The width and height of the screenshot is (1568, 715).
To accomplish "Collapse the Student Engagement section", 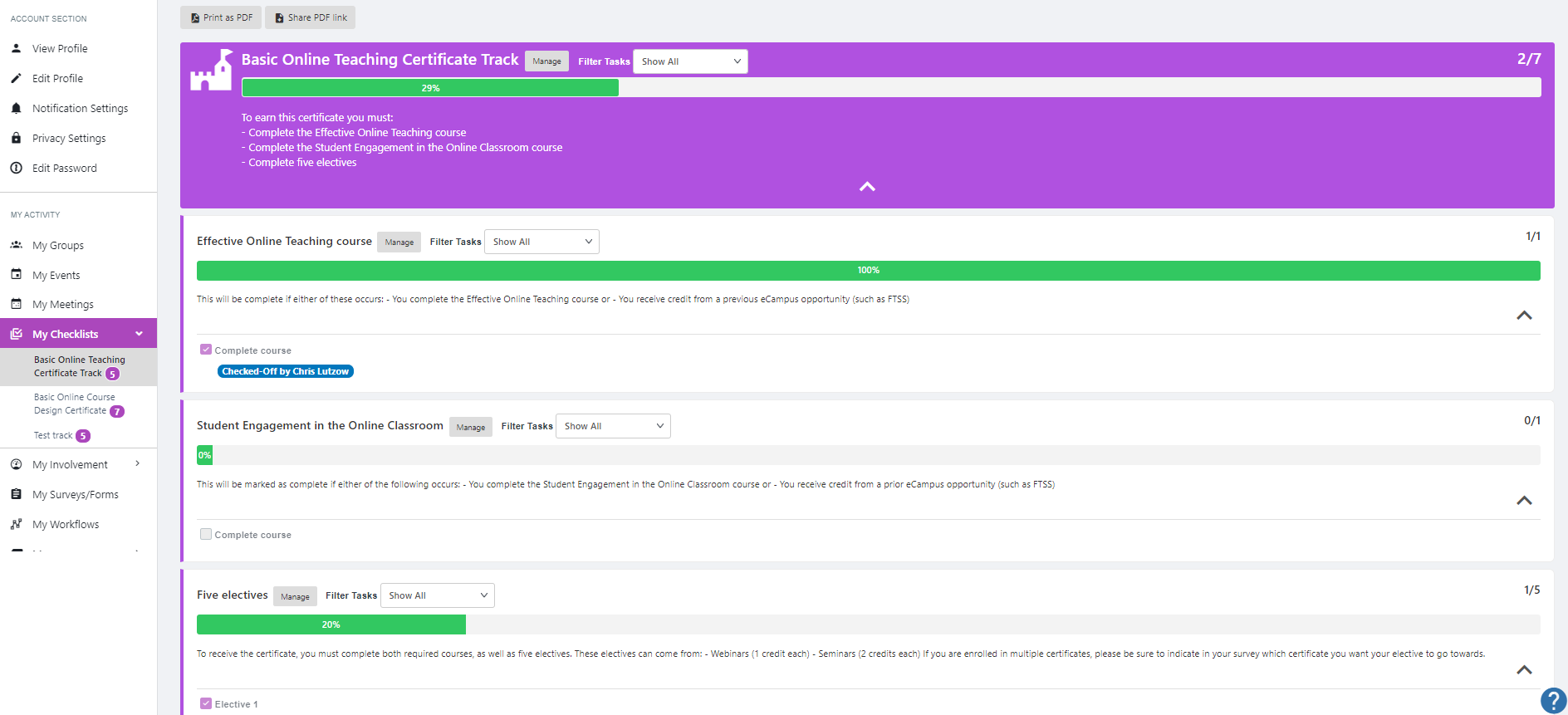I will (x=1524, y=501).
